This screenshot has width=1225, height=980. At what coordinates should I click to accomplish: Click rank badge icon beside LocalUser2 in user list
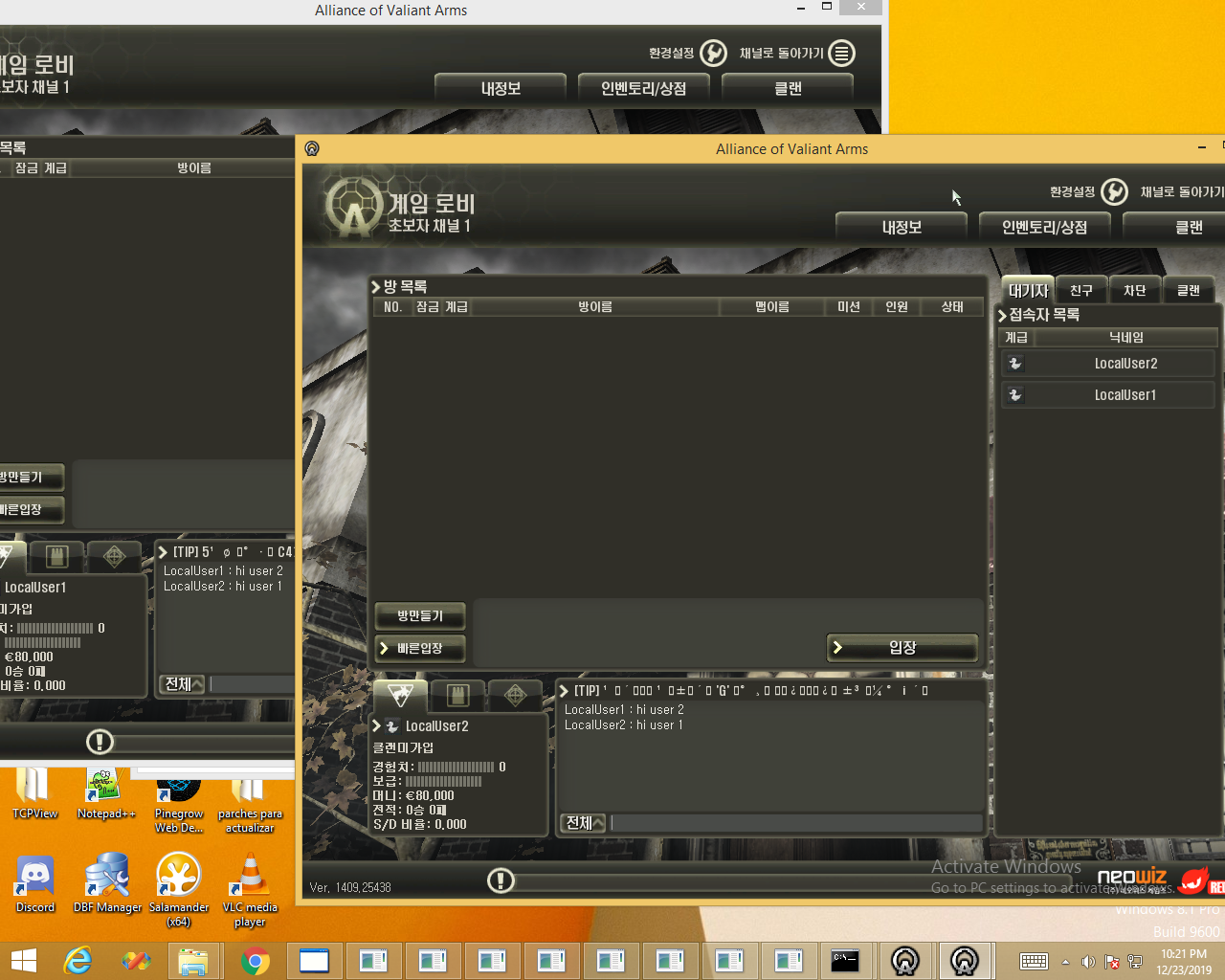pyautogui.click(x=1015, y=364)
